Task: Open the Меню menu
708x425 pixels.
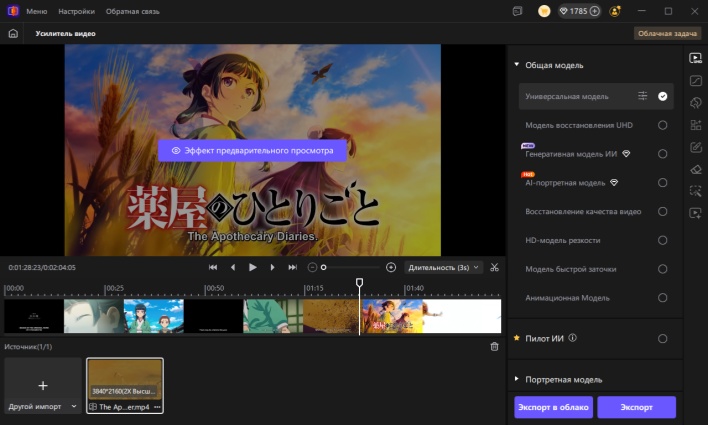Action: (x=37, y=11)
